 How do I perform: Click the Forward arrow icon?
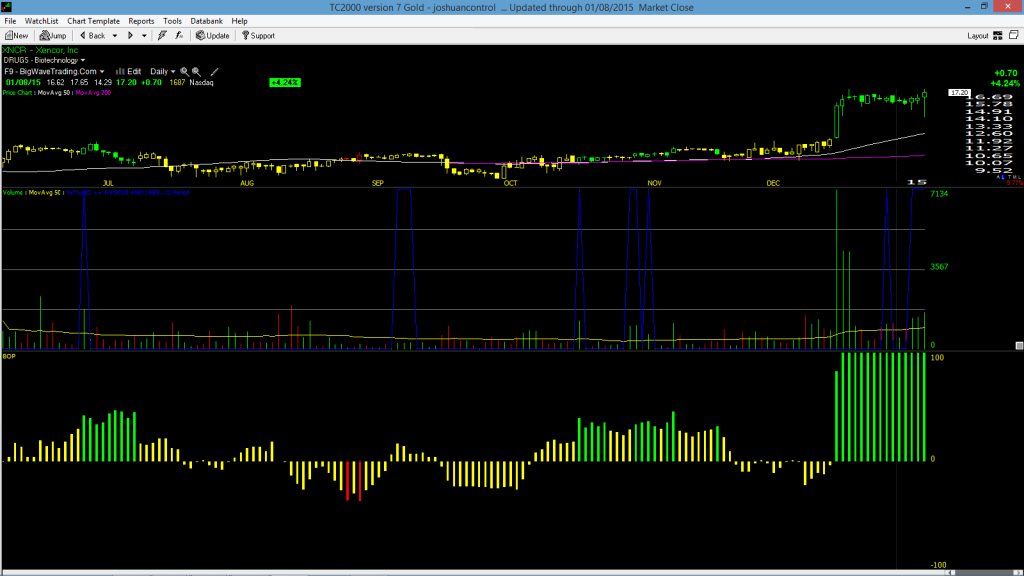click(130, 36)
